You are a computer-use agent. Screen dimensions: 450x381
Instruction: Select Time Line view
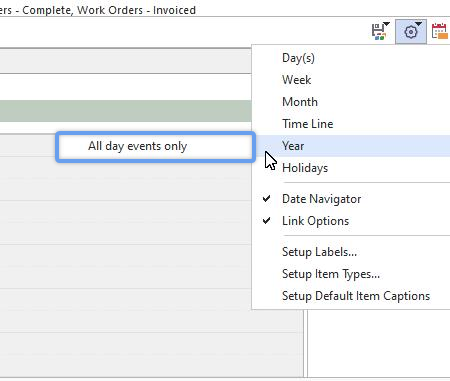351,124
